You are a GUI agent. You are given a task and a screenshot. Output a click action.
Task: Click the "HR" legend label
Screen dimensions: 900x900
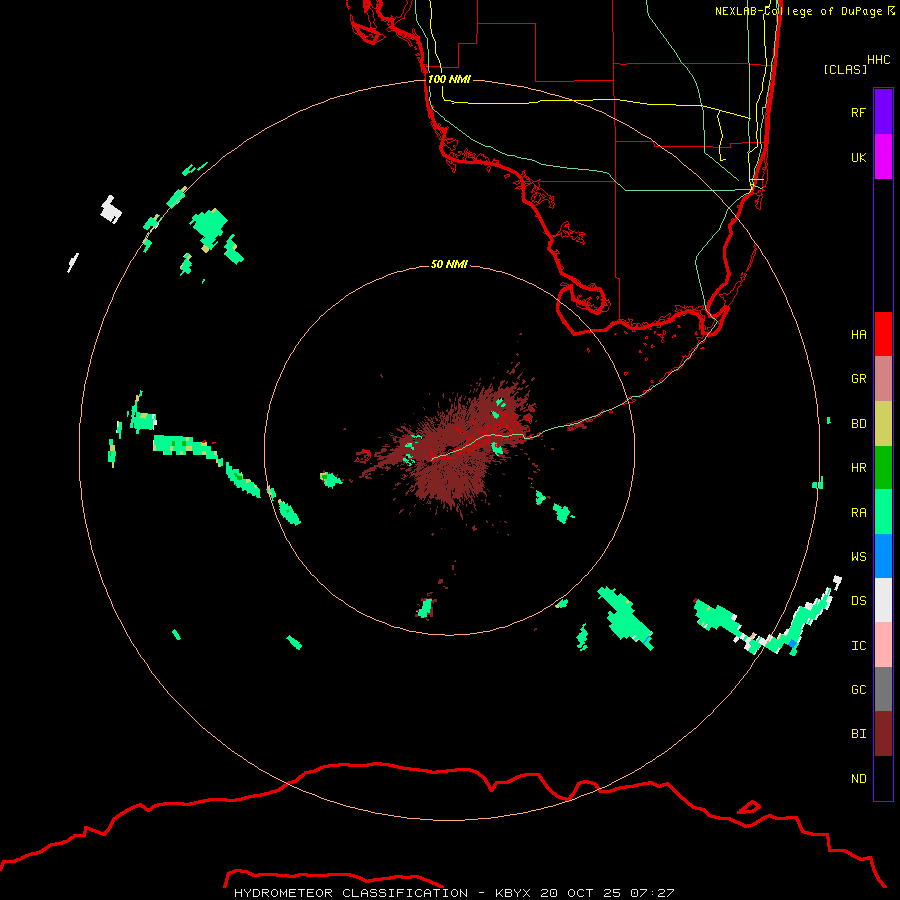tap(858, 468)
